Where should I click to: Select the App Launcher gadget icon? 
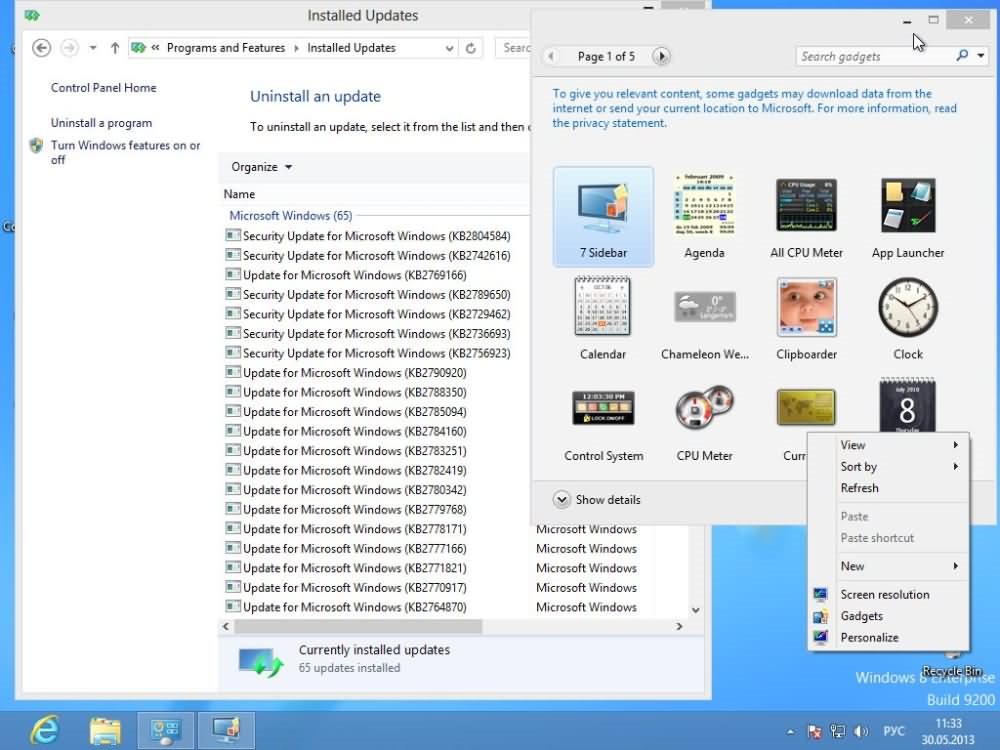(907, 205)
